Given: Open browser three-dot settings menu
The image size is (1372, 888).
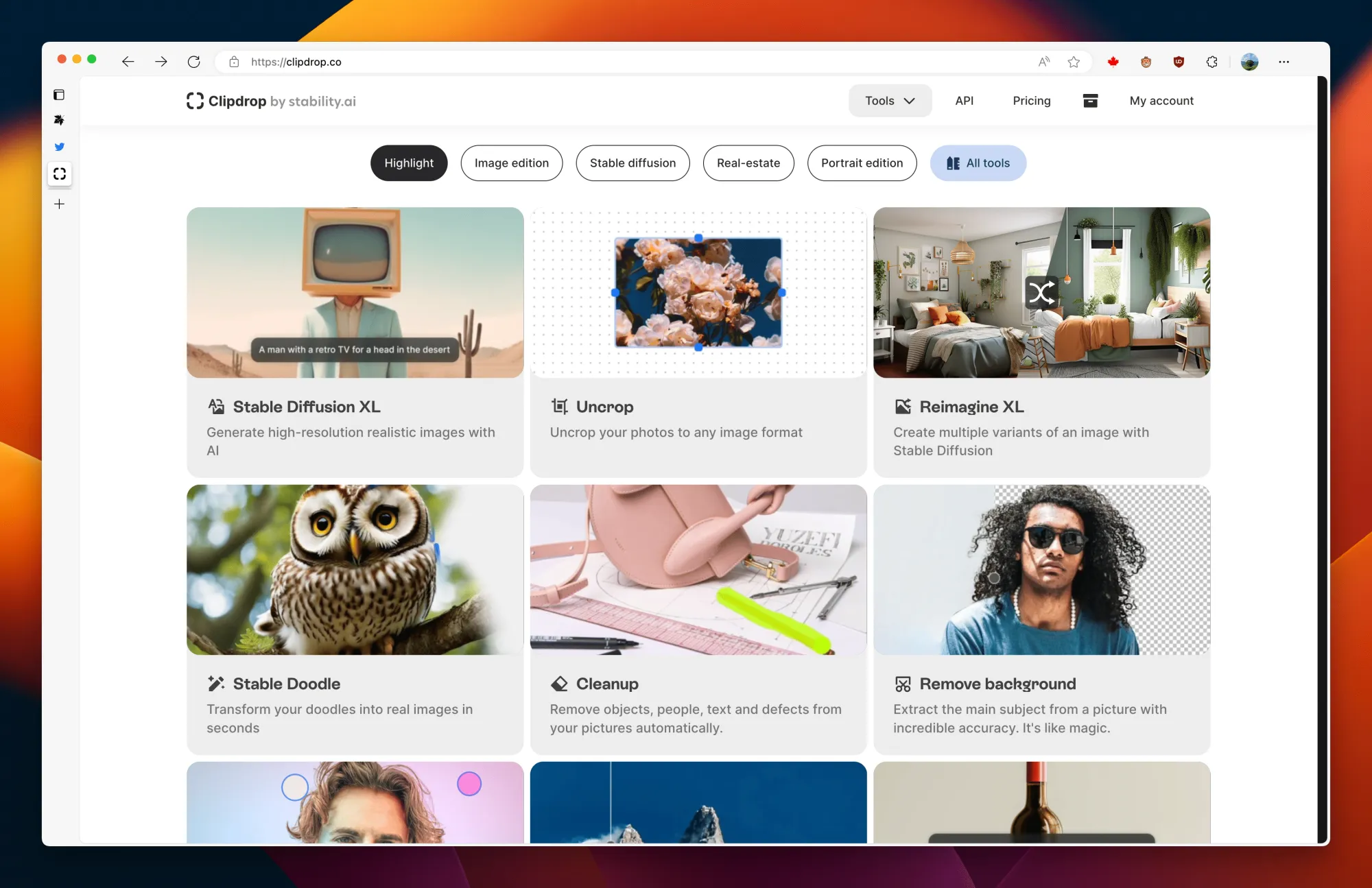Looking at the screenshot, I should point(1284,62).
